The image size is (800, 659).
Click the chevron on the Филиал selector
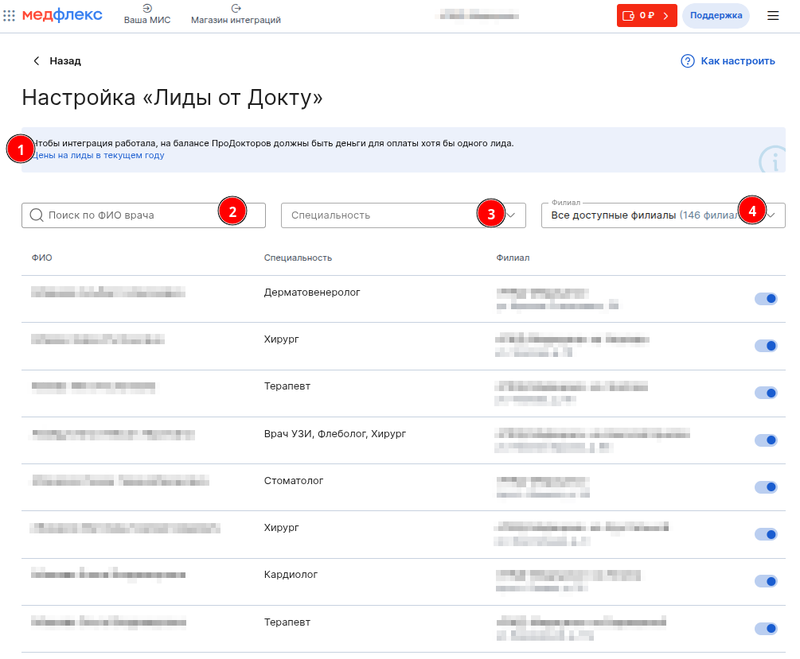tap(772, 215)
